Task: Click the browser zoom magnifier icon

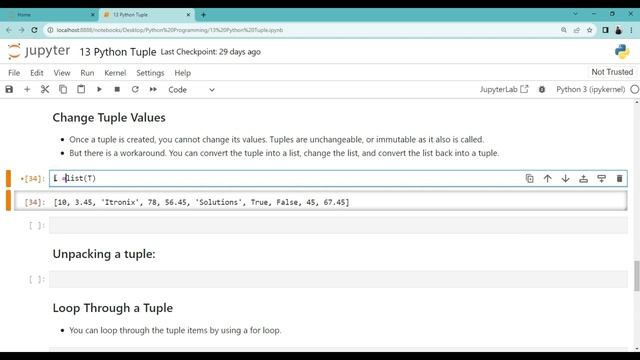Action: tap(564, 30)
